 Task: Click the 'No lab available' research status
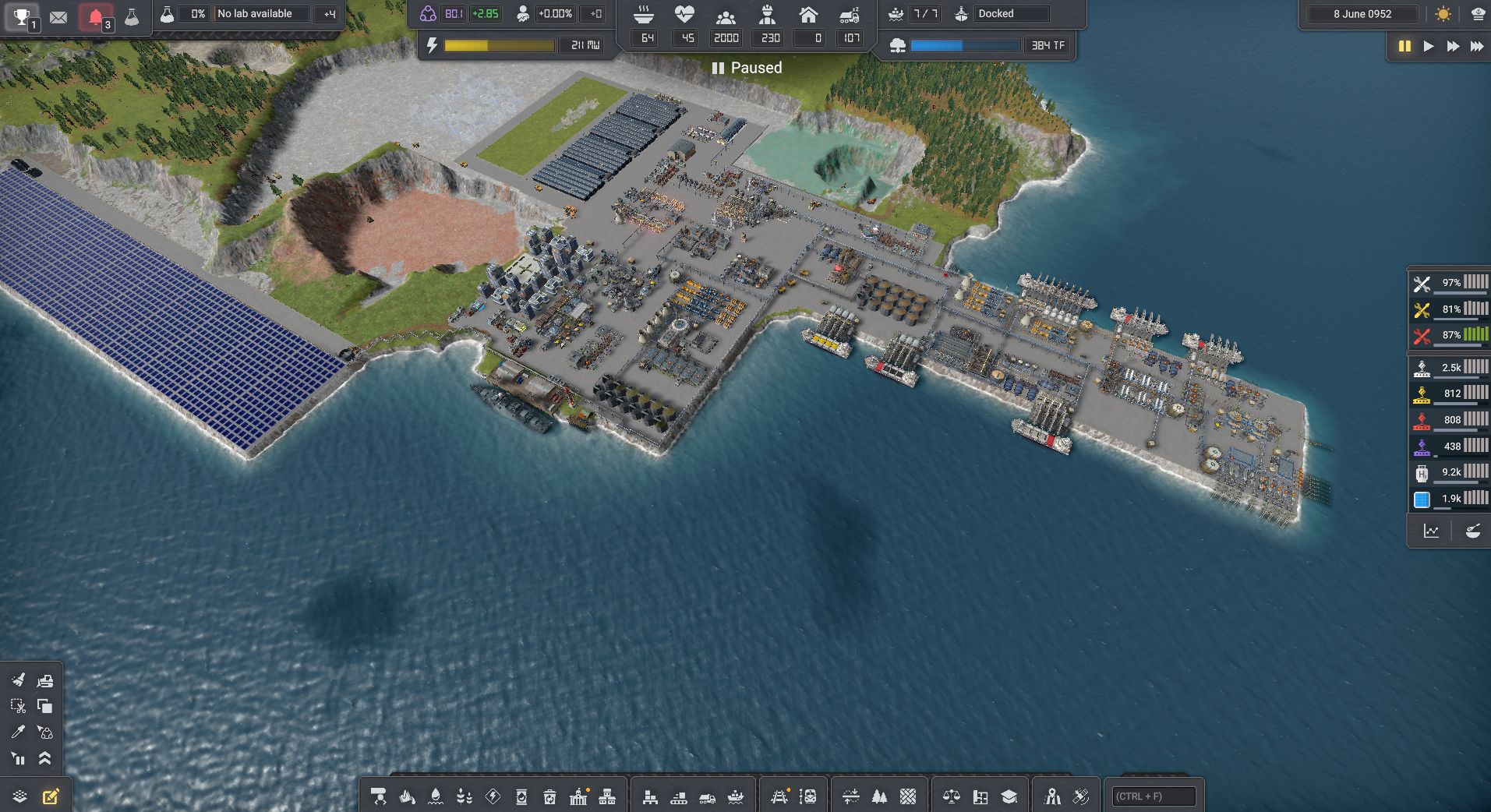point(262,14)
